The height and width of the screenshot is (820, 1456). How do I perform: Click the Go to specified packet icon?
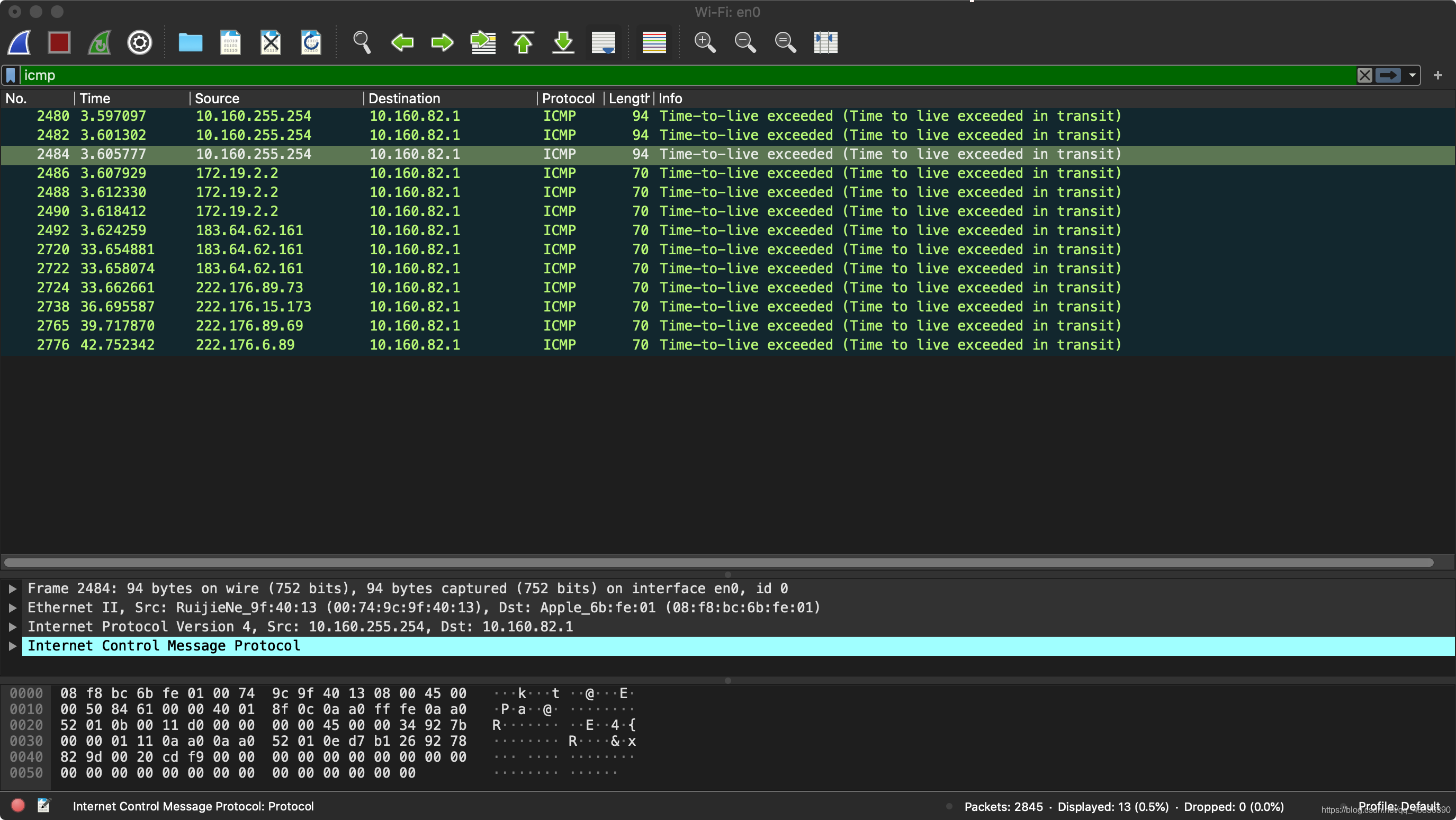coord(483,42)
